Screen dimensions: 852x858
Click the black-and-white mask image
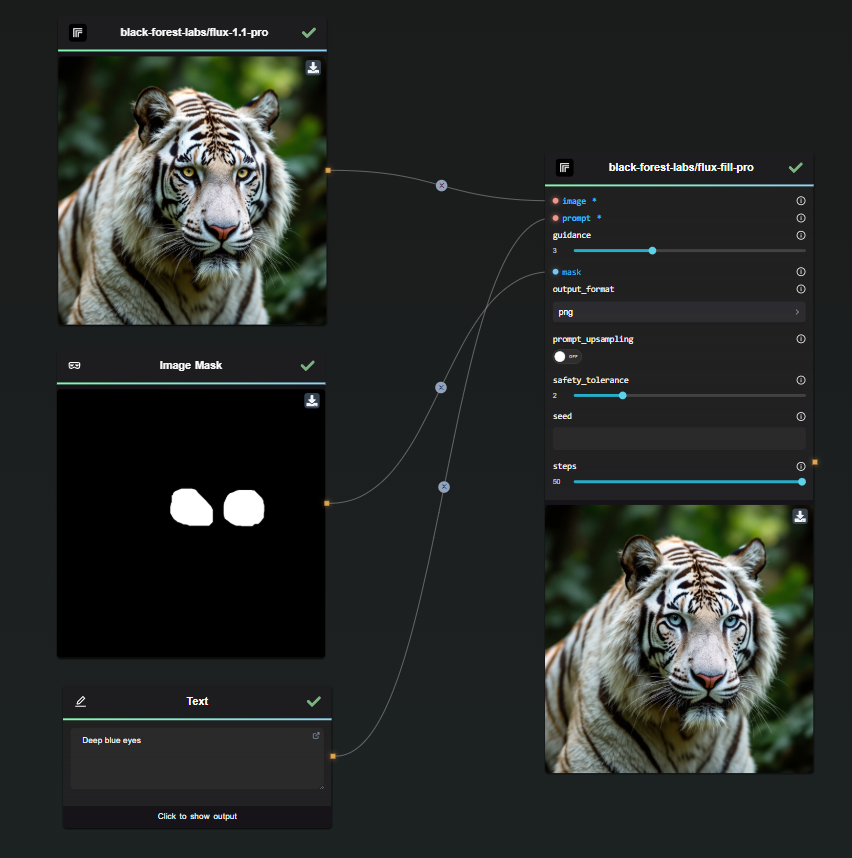pos(191,523)
